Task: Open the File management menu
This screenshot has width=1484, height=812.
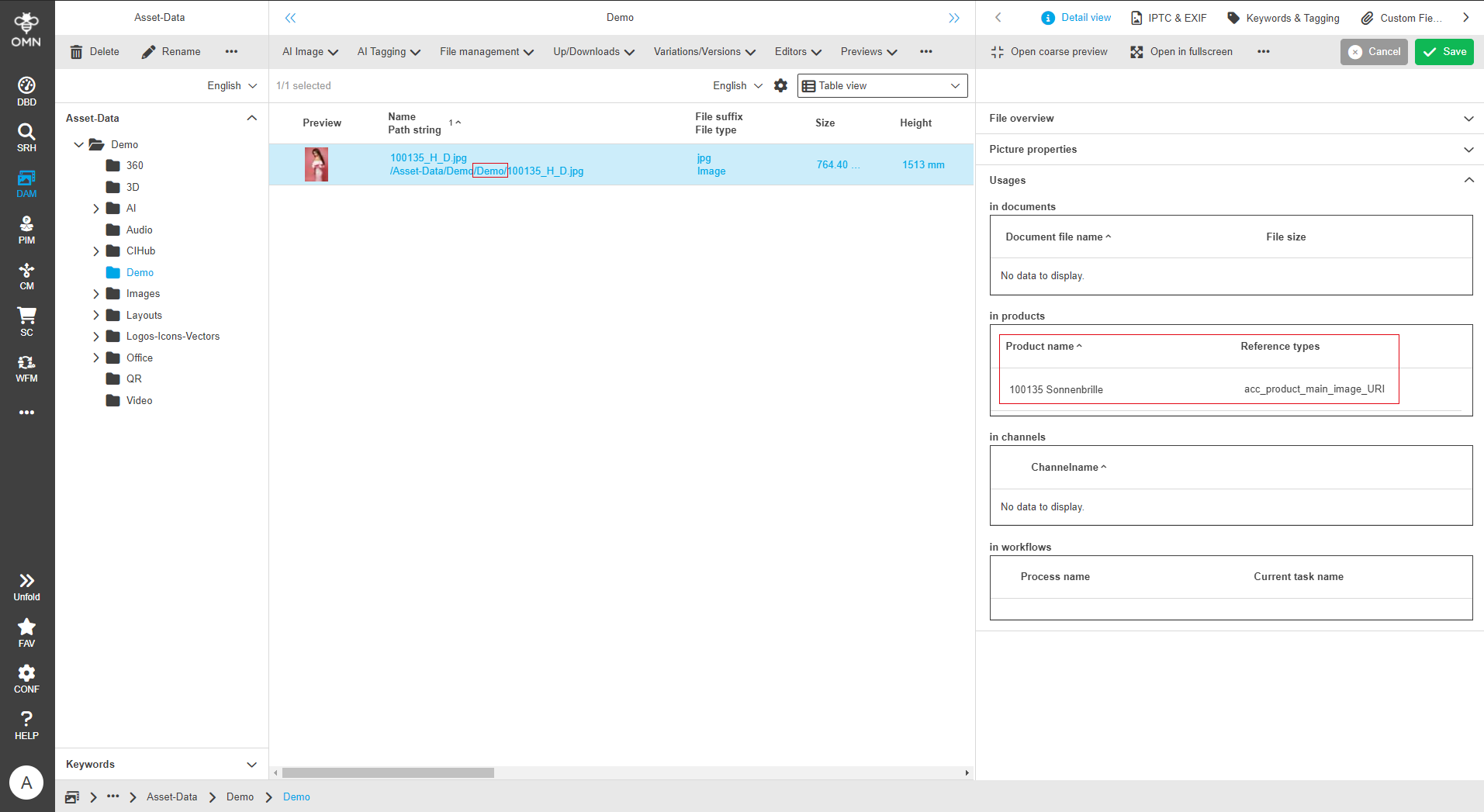Action: tap(486, 52)
